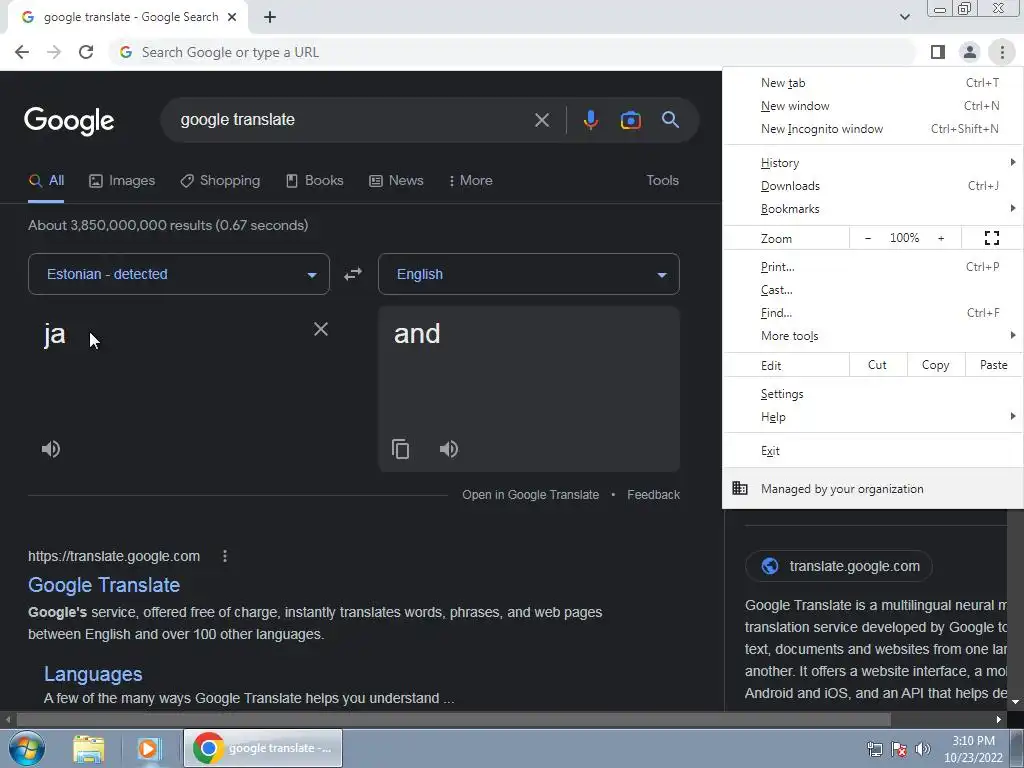Click the three-dot Chrome menu button
1024x768 pixels.
pyautogui.click(x=1002, y=52)
